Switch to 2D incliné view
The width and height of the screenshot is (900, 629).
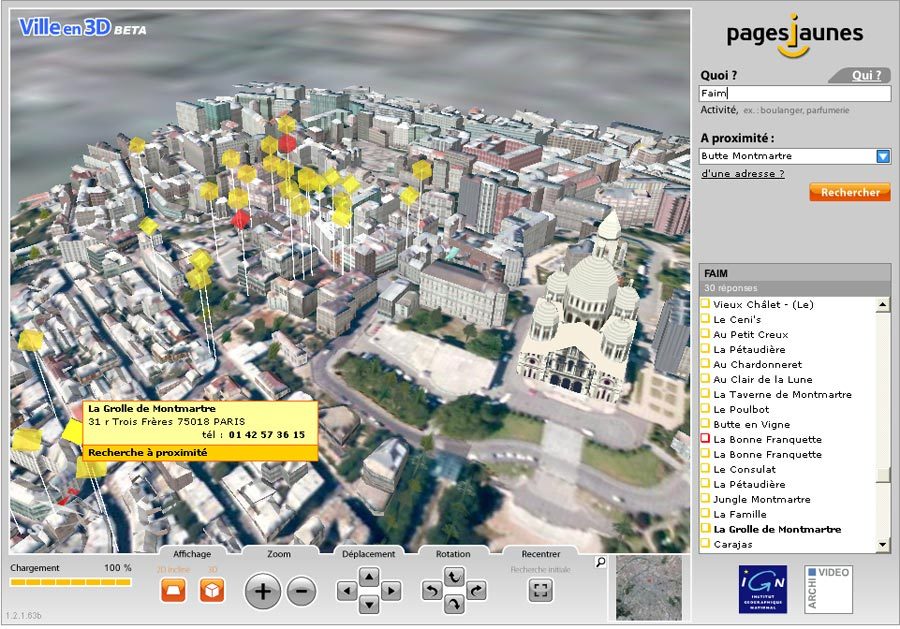click(x=174, y=590)
